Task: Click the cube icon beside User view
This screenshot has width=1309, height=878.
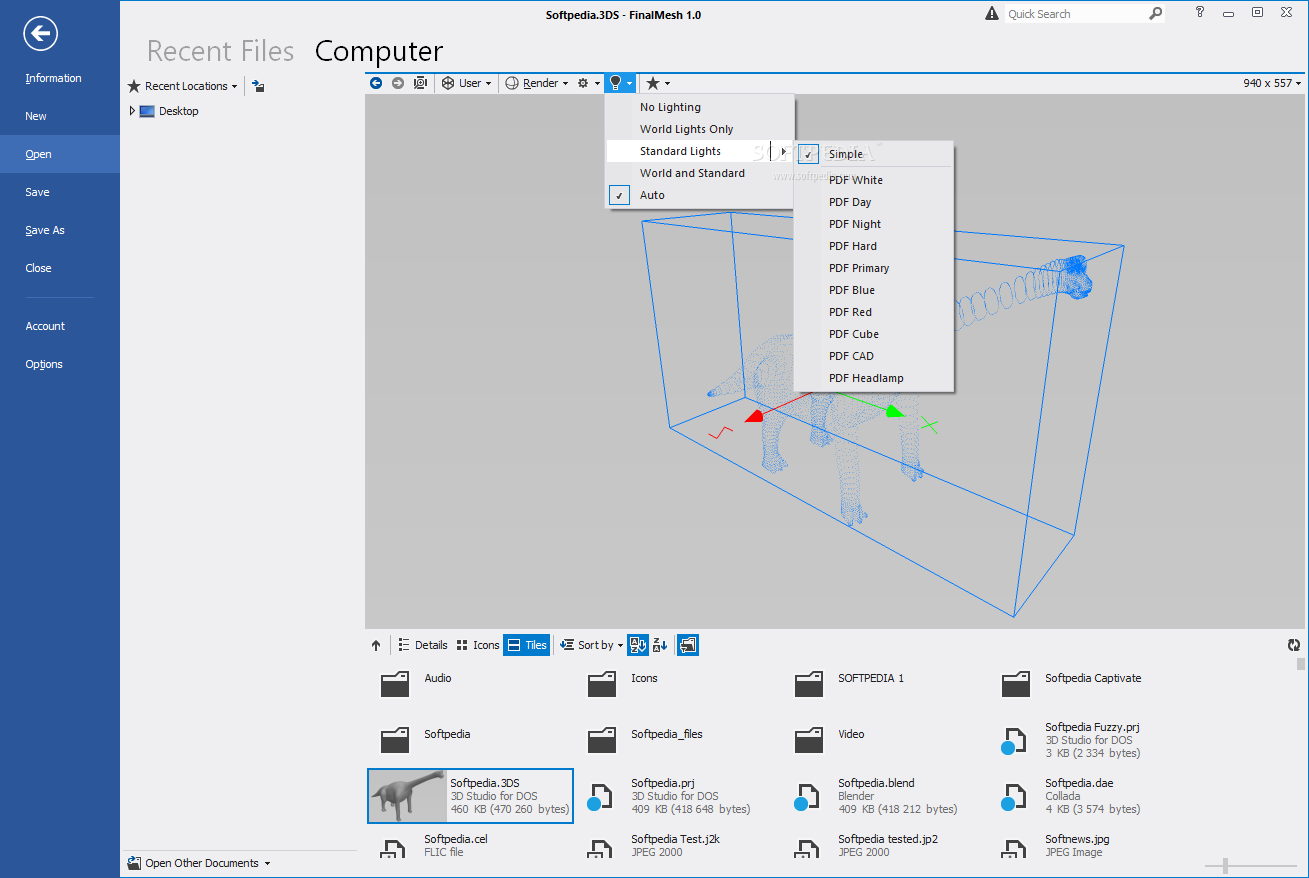Action: [x=449, y=83]
